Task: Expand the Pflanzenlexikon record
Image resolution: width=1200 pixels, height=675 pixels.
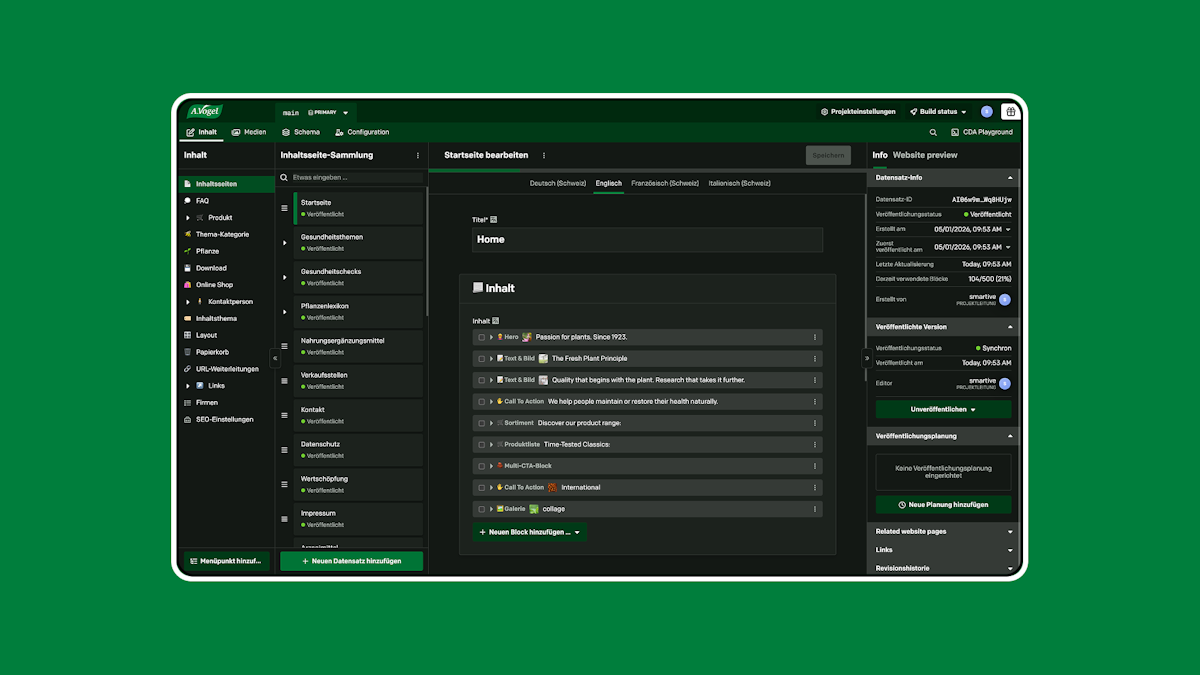Action: (x=284, y=312)
